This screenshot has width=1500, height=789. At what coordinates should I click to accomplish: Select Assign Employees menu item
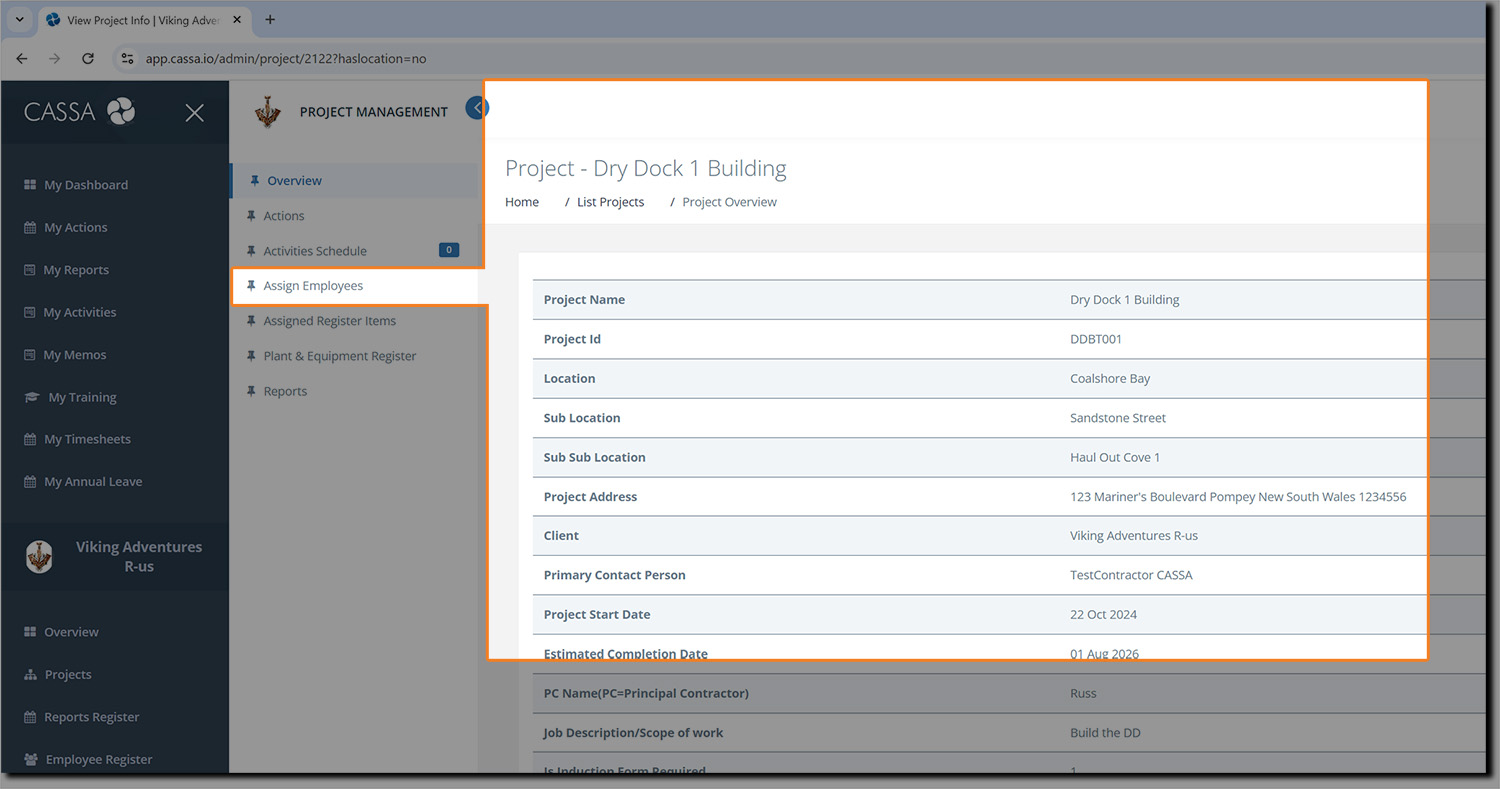click(x=313, y=286)
